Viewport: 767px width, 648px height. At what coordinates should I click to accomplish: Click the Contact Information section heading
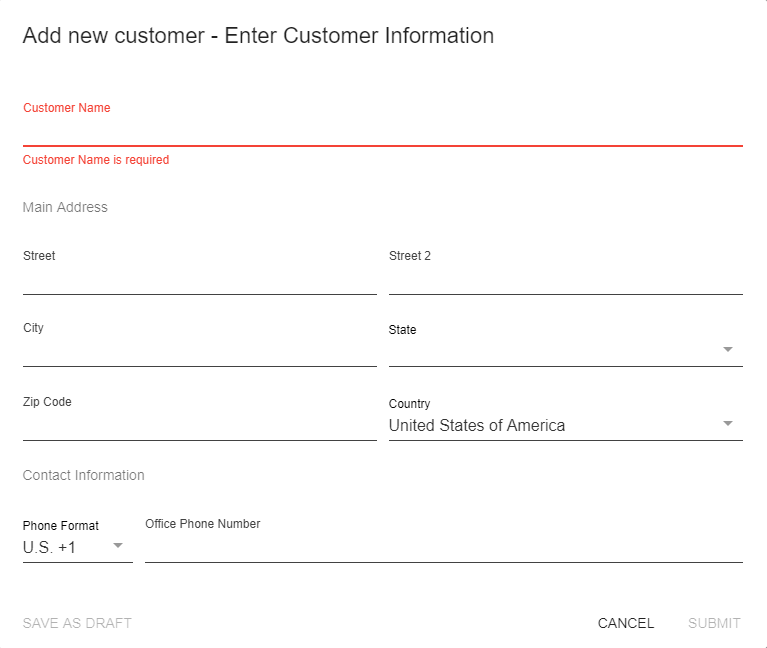pyautogui.click(x=83, y=475)
